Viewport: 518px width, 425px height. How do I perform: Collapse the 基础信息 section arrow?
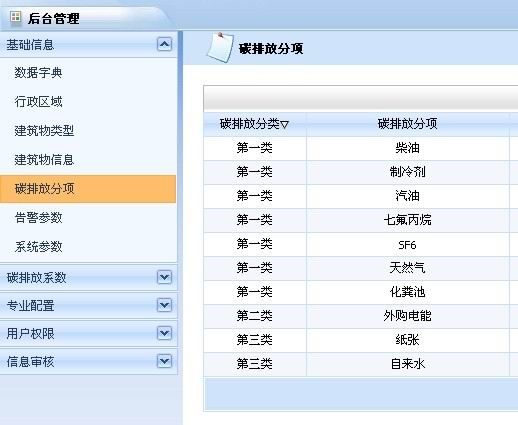click(164, 44)
